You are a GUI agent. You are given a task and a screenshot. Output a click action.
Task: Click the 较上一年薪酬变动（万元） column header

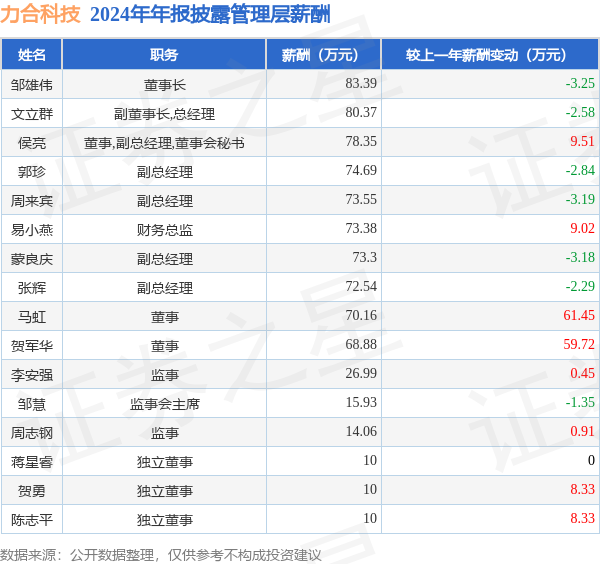(490, 55)
